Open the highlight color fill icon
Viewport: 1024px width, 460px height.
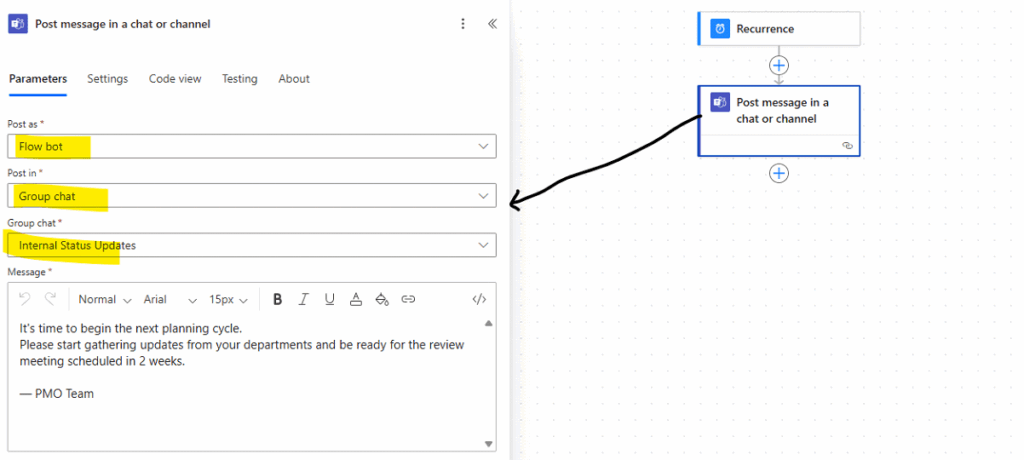[382, 299]
